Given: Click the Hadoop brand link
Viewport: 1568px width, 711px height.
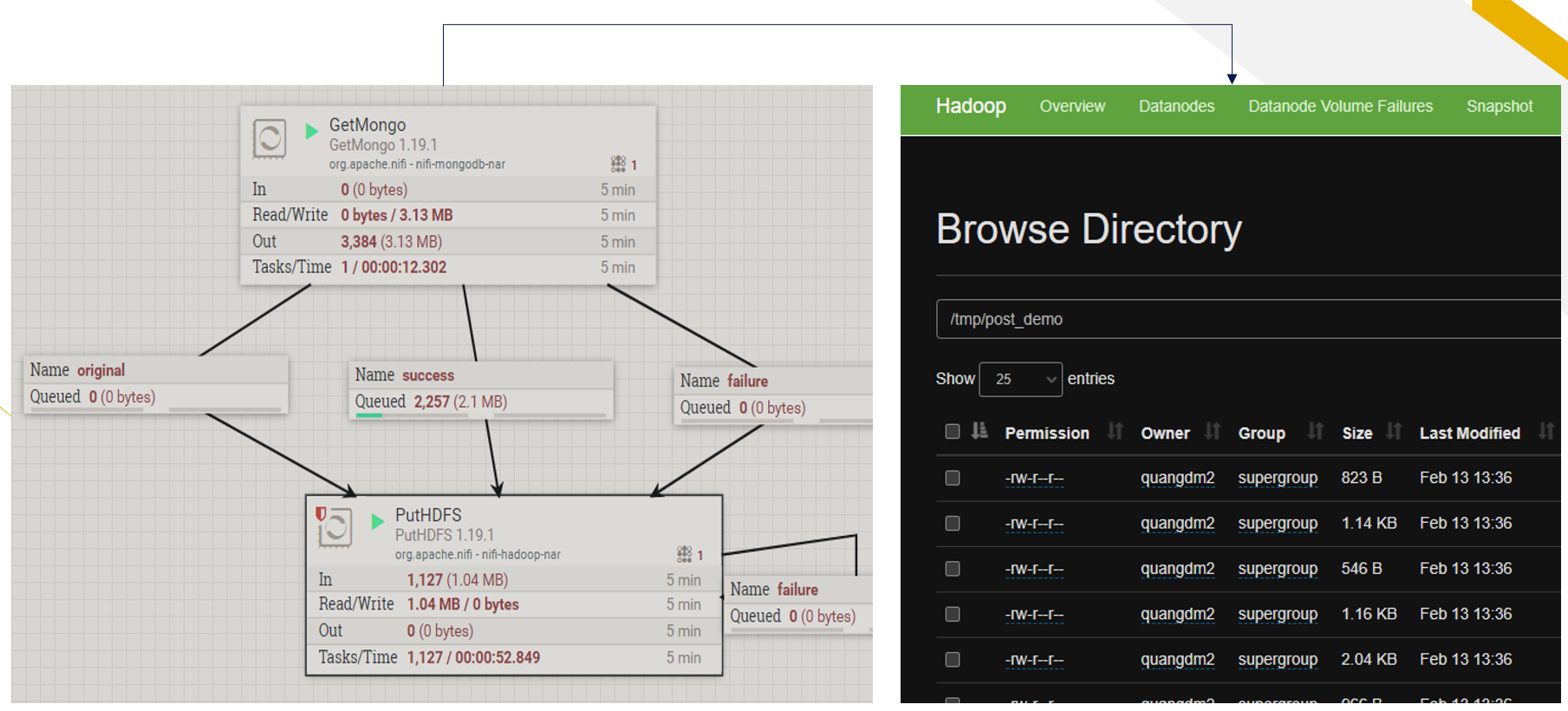Looking at the screenshot, I should pos(971,106).
